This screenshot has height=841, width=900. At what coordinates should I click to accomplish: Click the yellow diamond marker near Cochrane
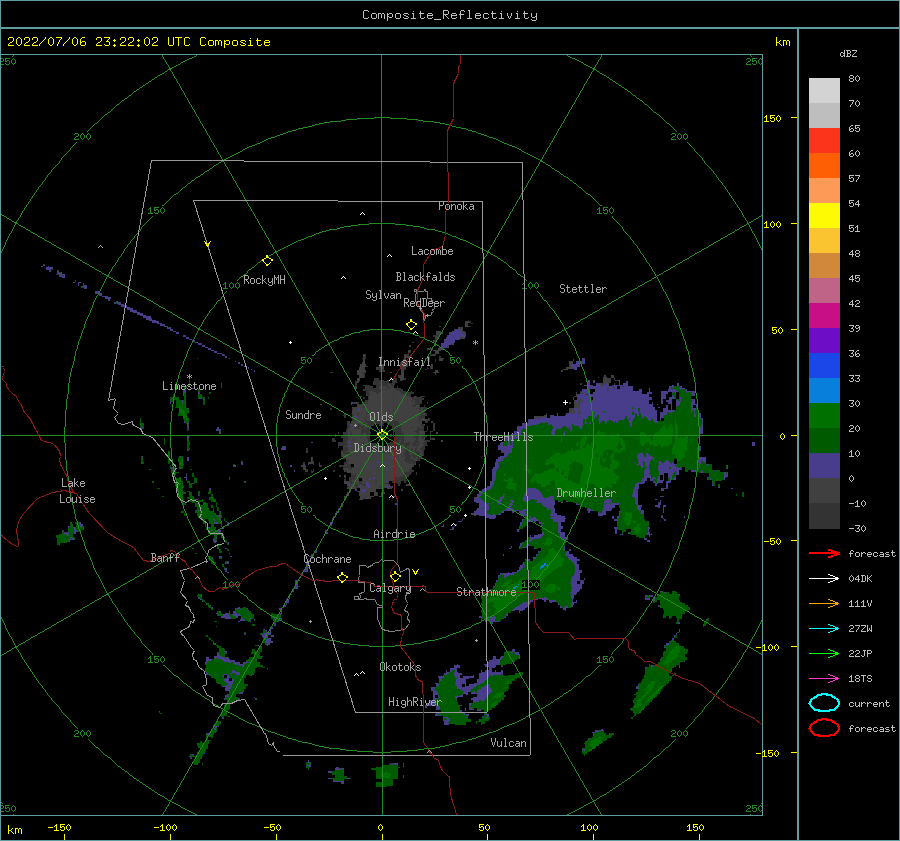[343, 577]
